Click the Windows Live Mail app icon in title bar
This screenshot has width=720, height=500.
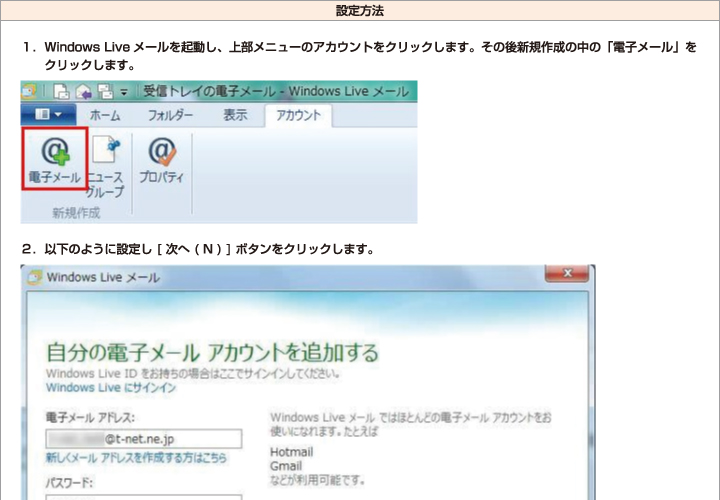pos(28,91)
